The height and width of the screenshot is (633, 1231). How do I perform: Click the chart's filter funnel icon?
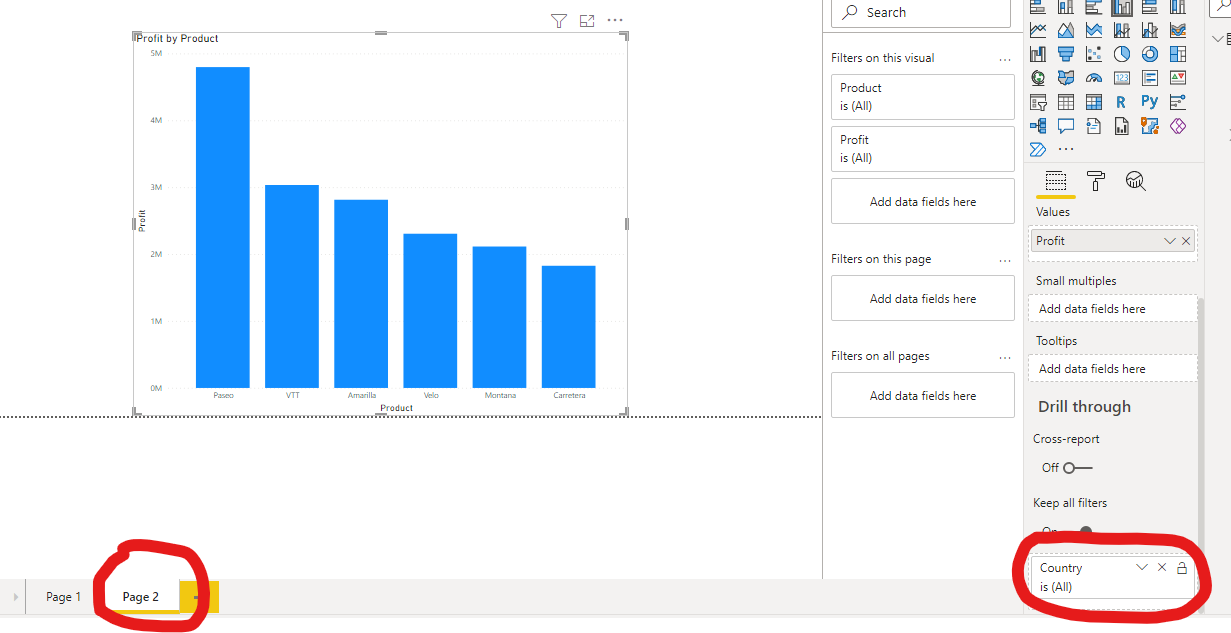coord(559,20)
